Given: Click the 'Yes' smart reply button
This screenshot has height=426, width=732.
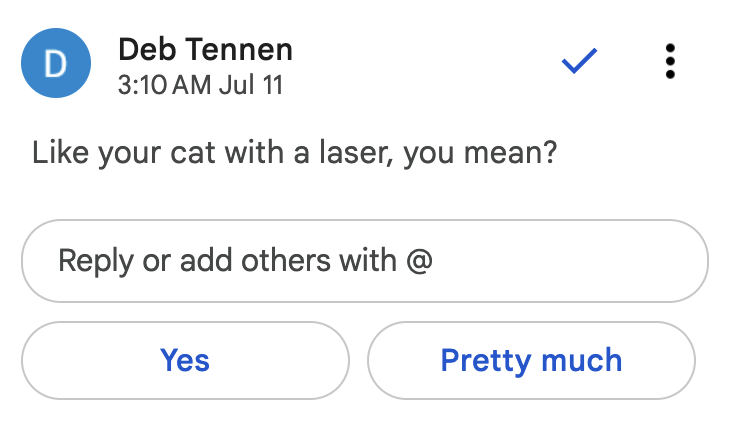Looking at the screenshot, I should pyautogui.click(x=185, y=360).
